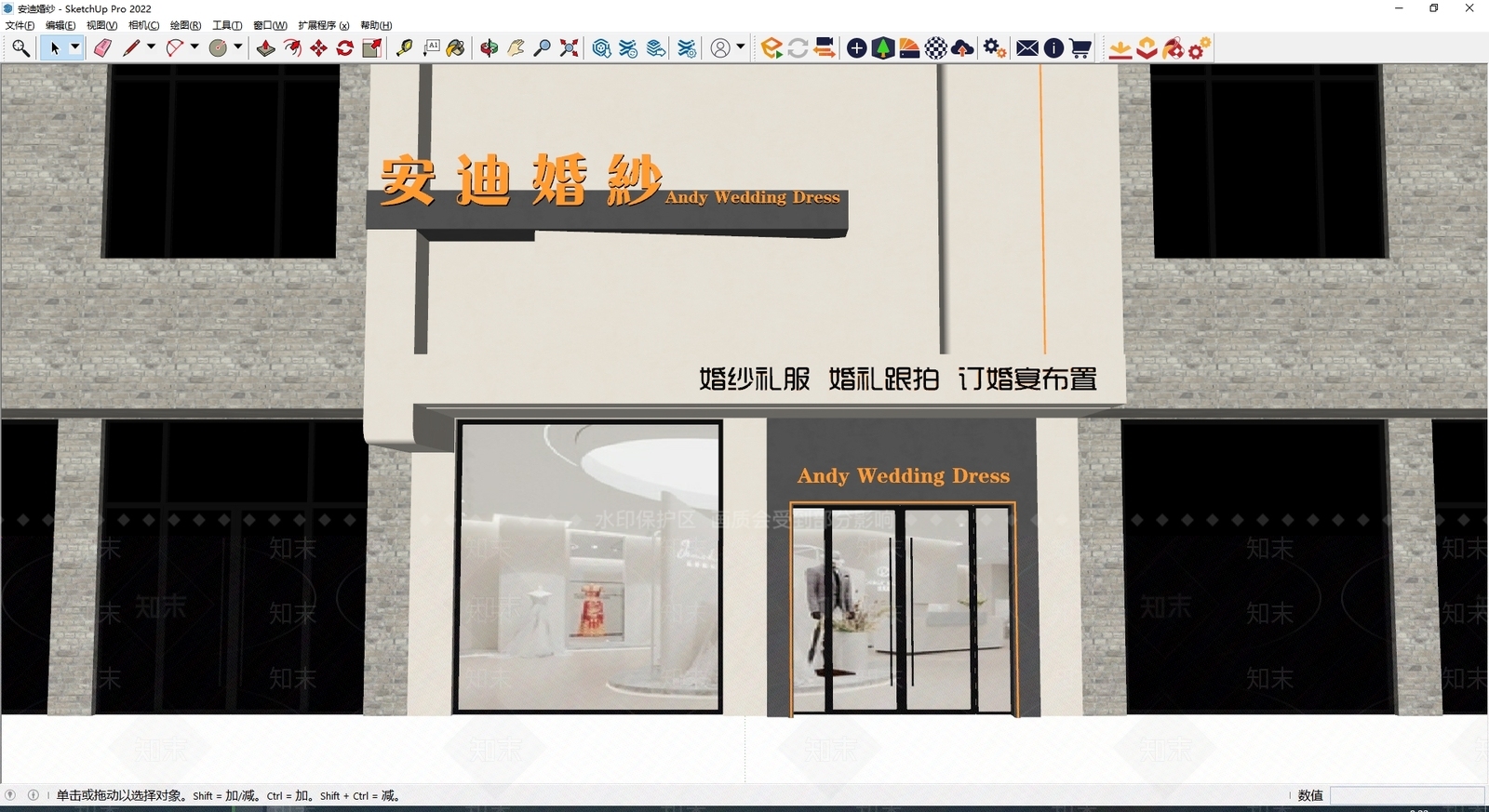The image size is (1489, 812).
Task: Open the 文件(F) menu
Action: pyautogui.click(x=20, y=25)
